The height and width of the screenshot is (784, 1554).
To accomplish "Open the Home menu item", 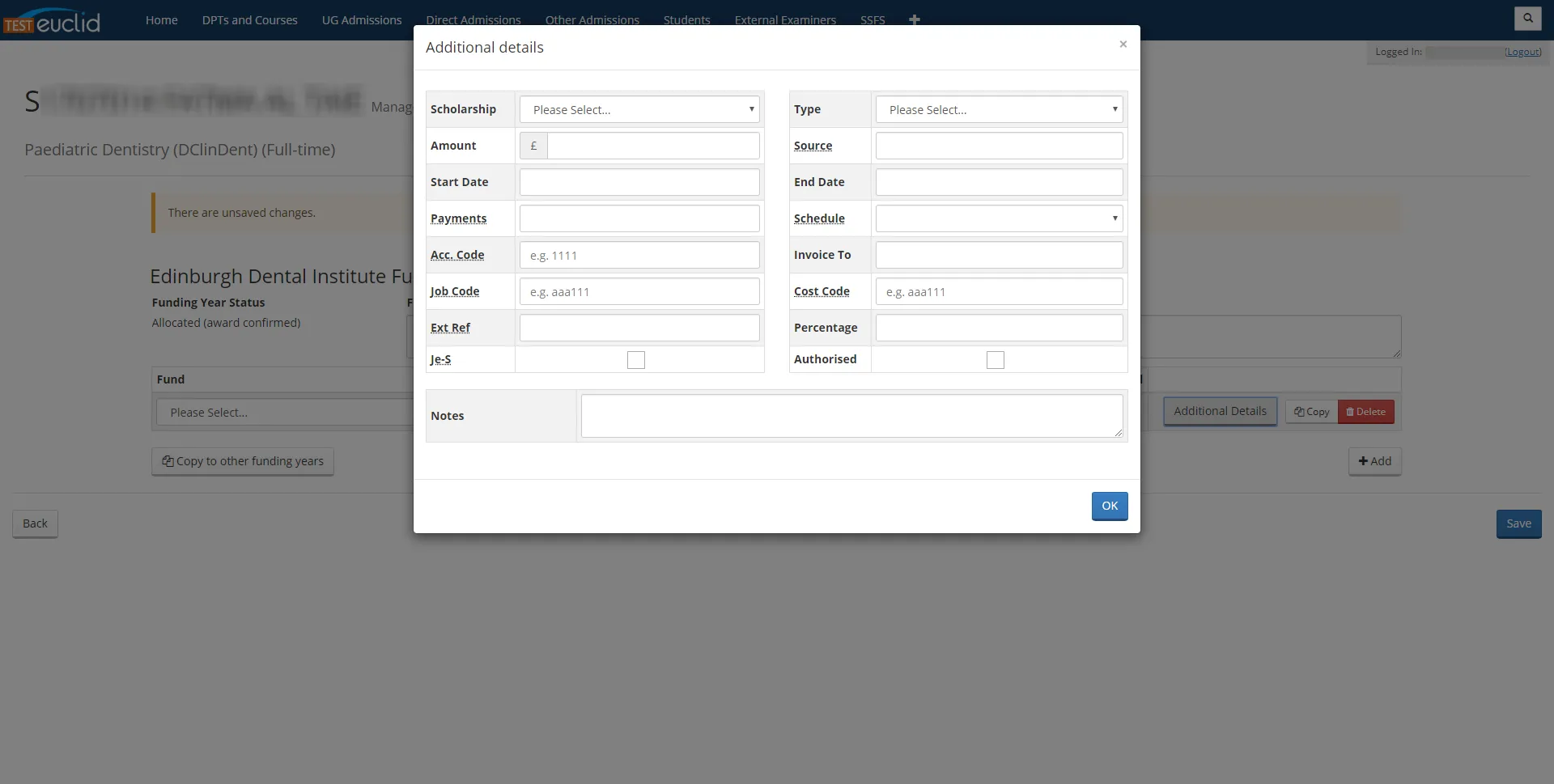I will (161, 19).
